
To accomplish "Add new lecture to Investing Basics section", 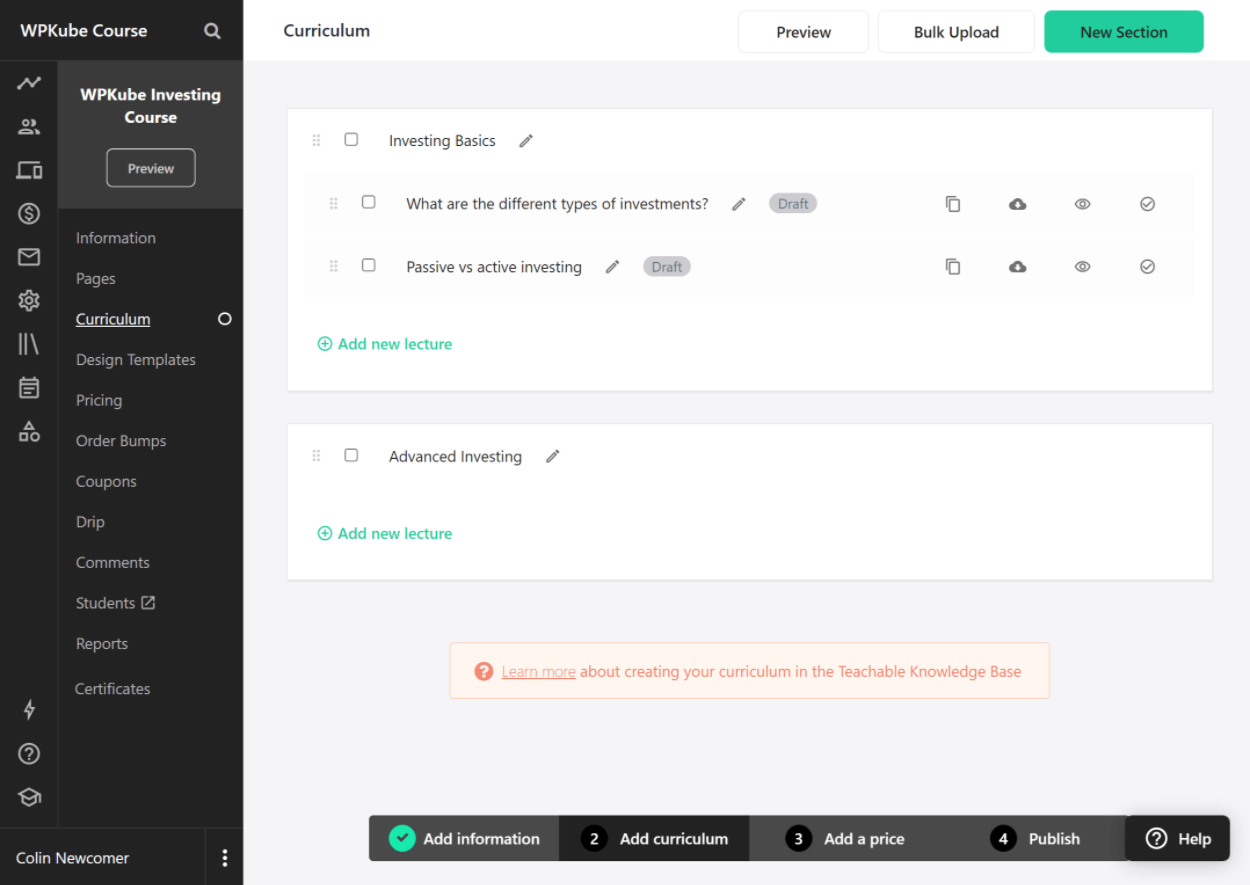I will (x=385, y=344).
